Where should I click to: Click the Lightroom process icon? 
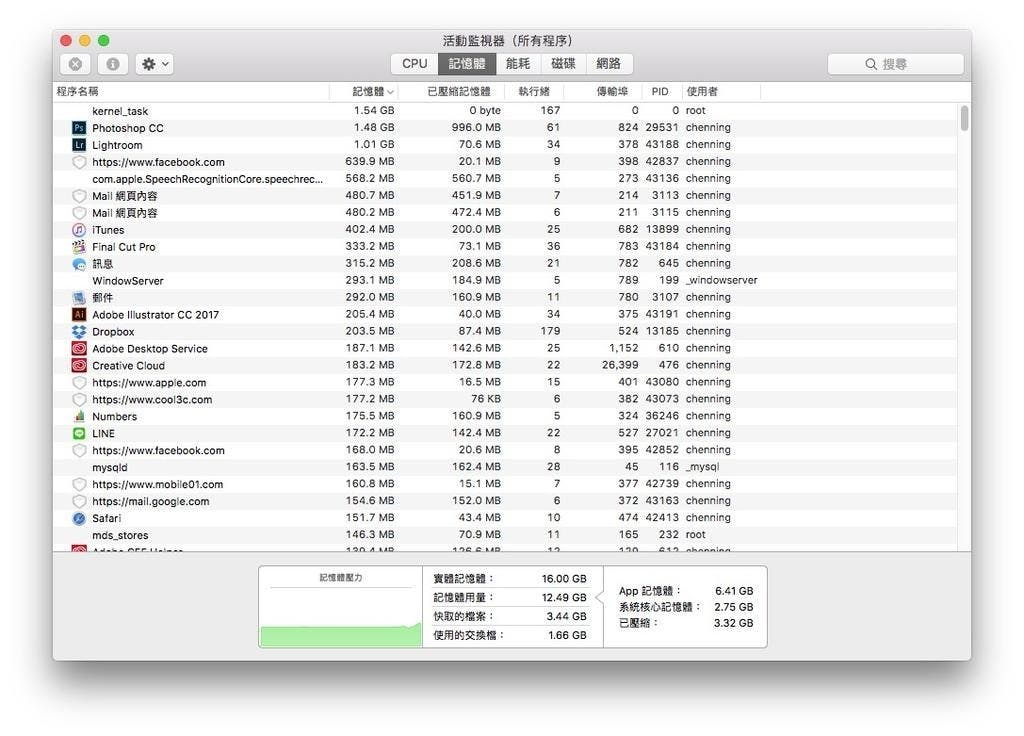[x=79, y=145]
